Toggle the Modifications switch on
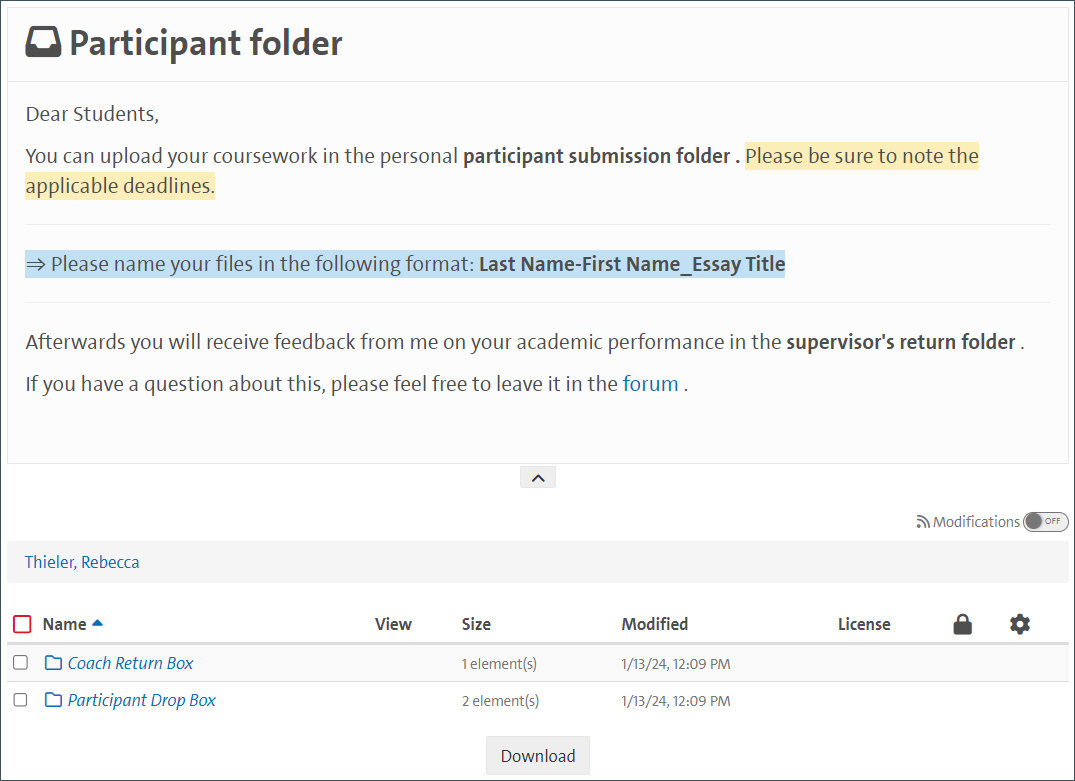 point(1046,522)
